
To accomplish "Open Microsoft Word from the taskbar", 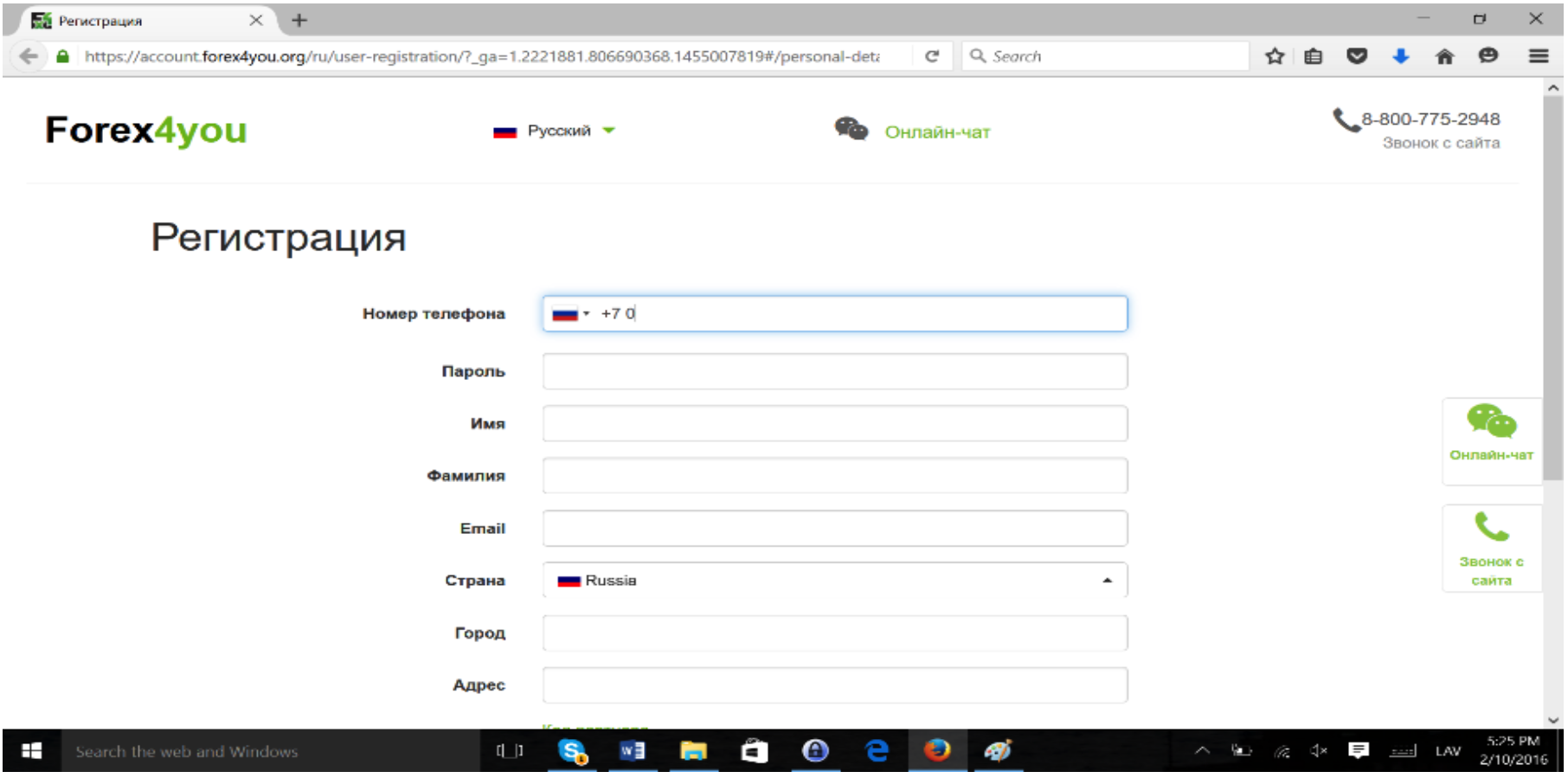I will [632, 751].
